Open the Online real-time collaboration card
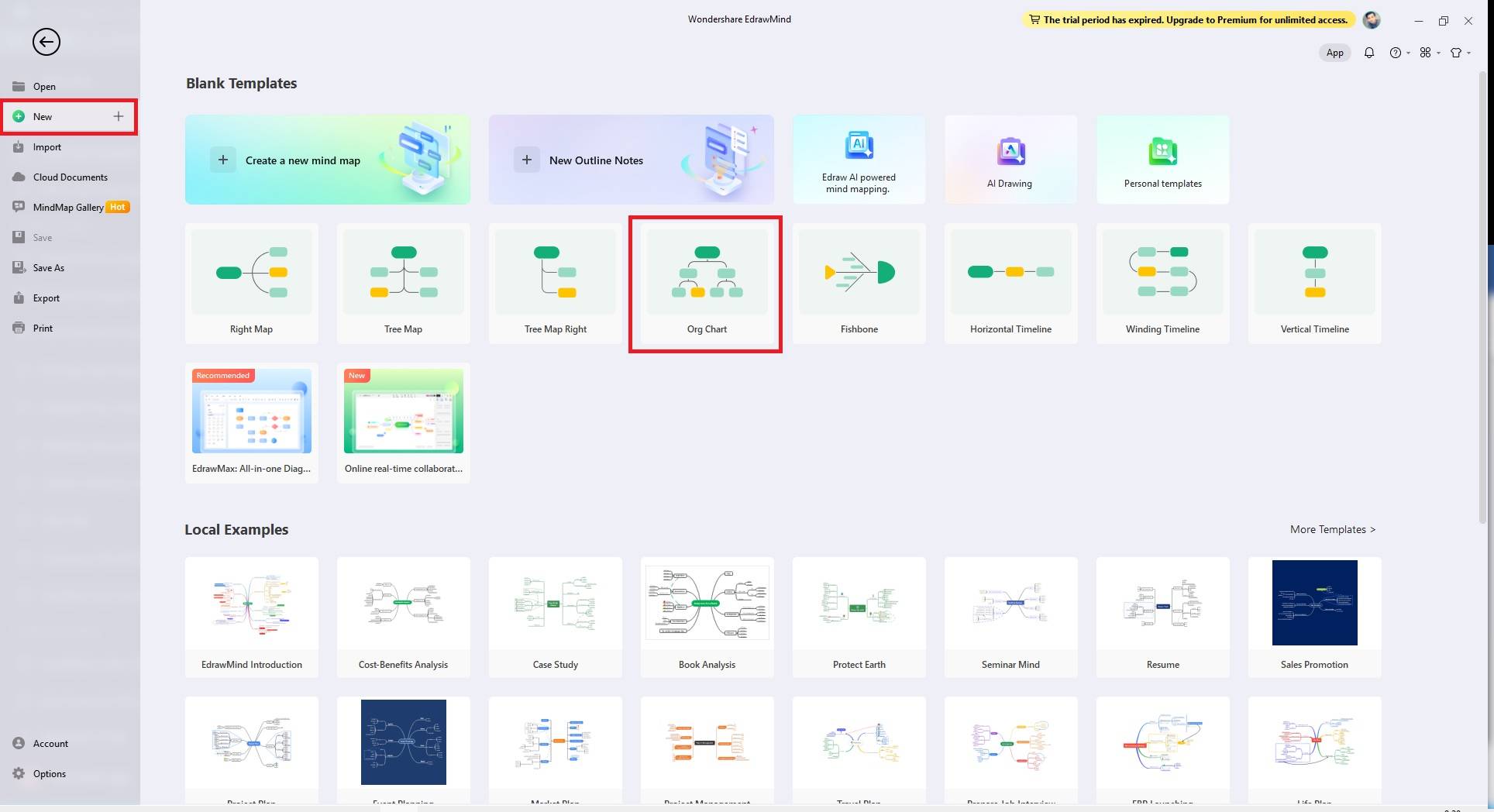 coord(404,423)
